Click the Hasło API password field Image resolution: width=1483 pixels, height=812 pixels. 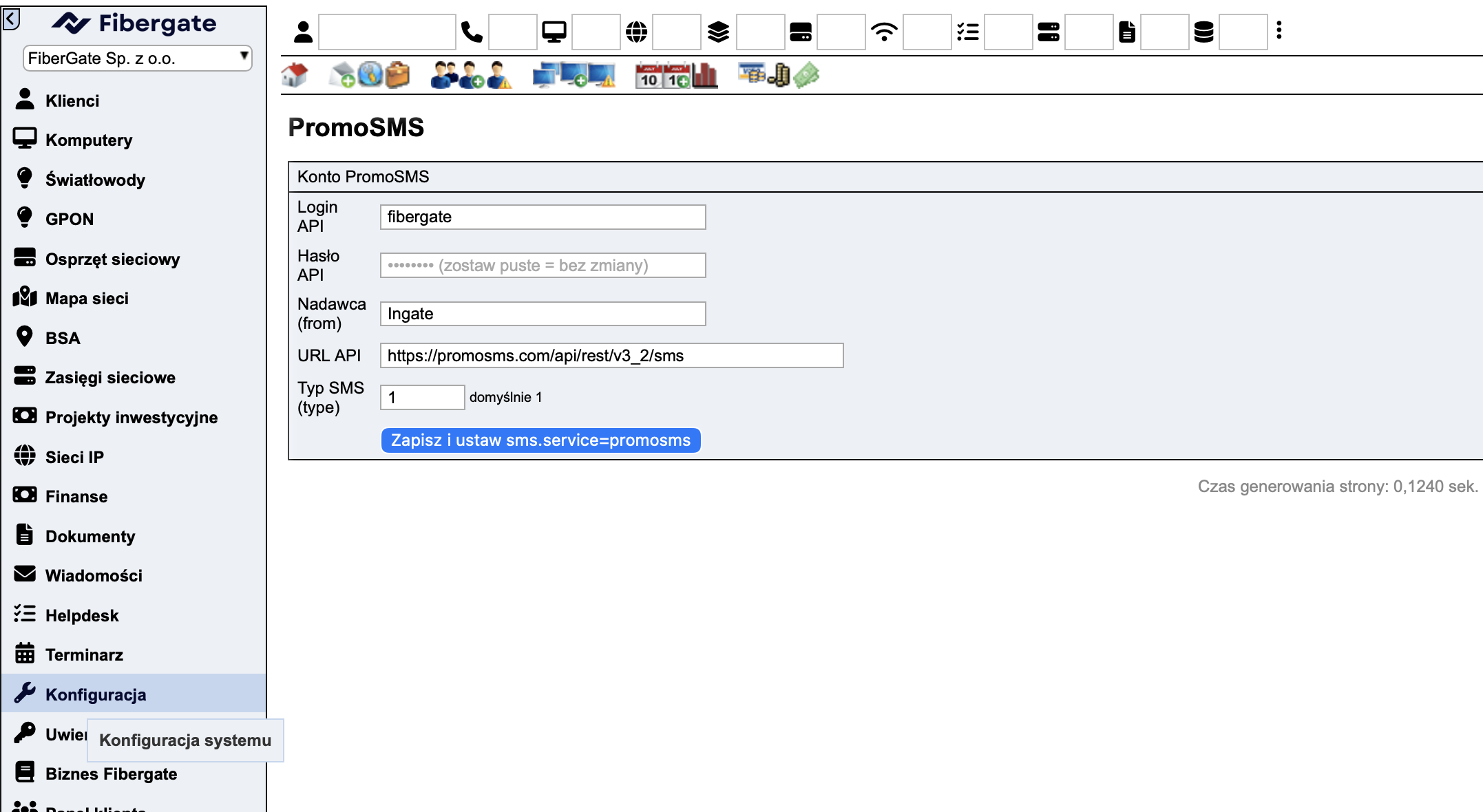[x=543, y=265]
